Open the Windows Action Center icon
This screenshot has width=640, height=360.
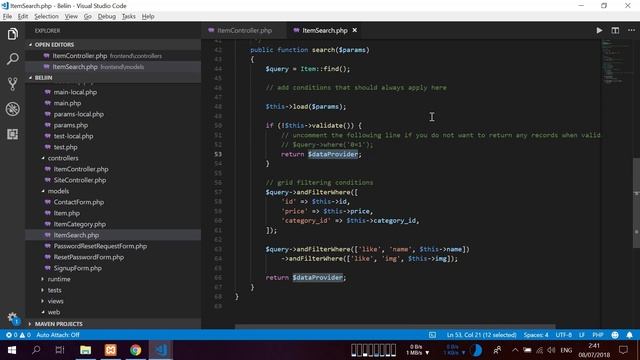click(x=623, y=350)
